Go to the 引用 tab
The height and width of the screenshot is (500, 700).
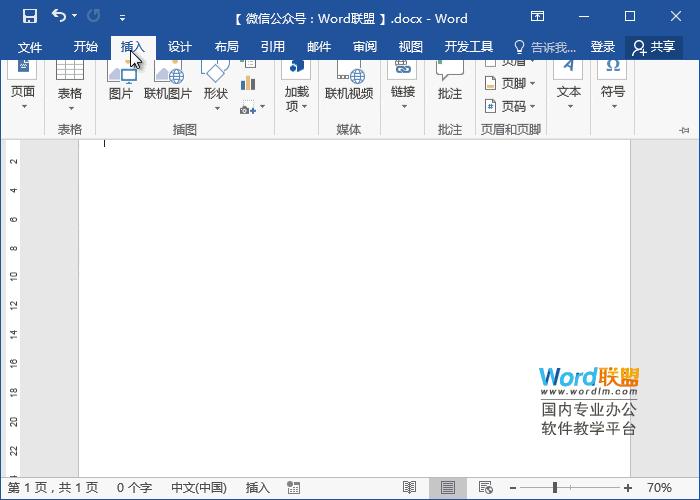click(x=273, y=47)
